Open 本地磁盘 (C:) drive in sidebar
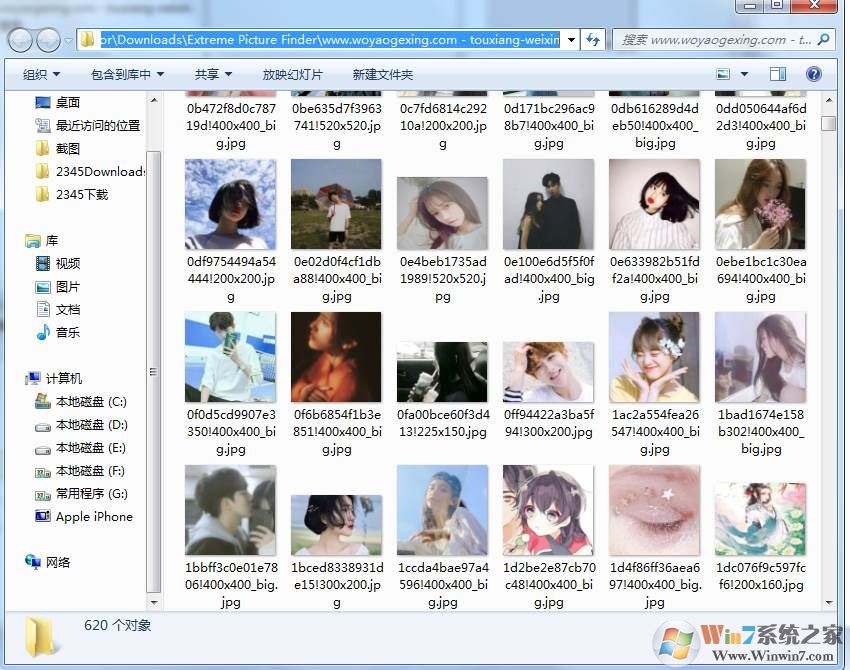850x670 pixels. coord(90,402)
